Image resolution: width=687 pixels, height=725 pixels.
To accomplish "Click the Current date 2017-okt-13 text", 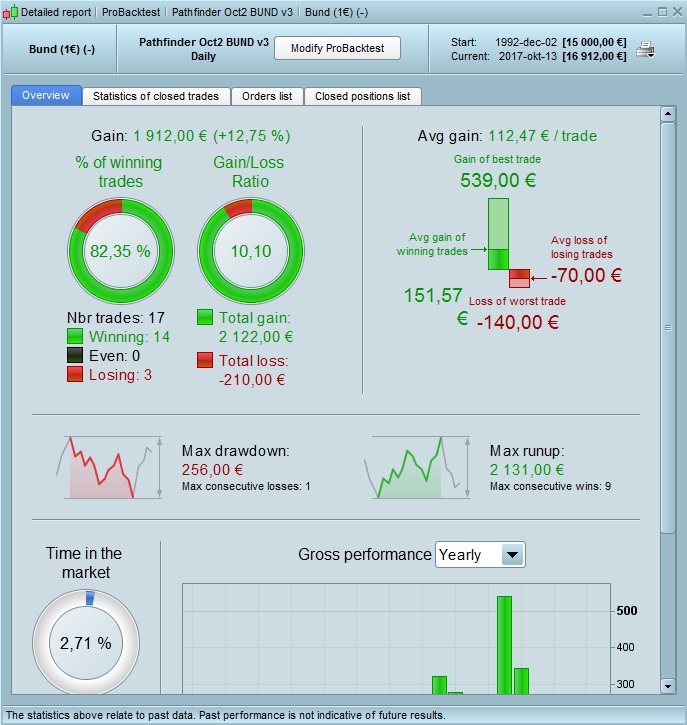I will (x=528, y=56).
